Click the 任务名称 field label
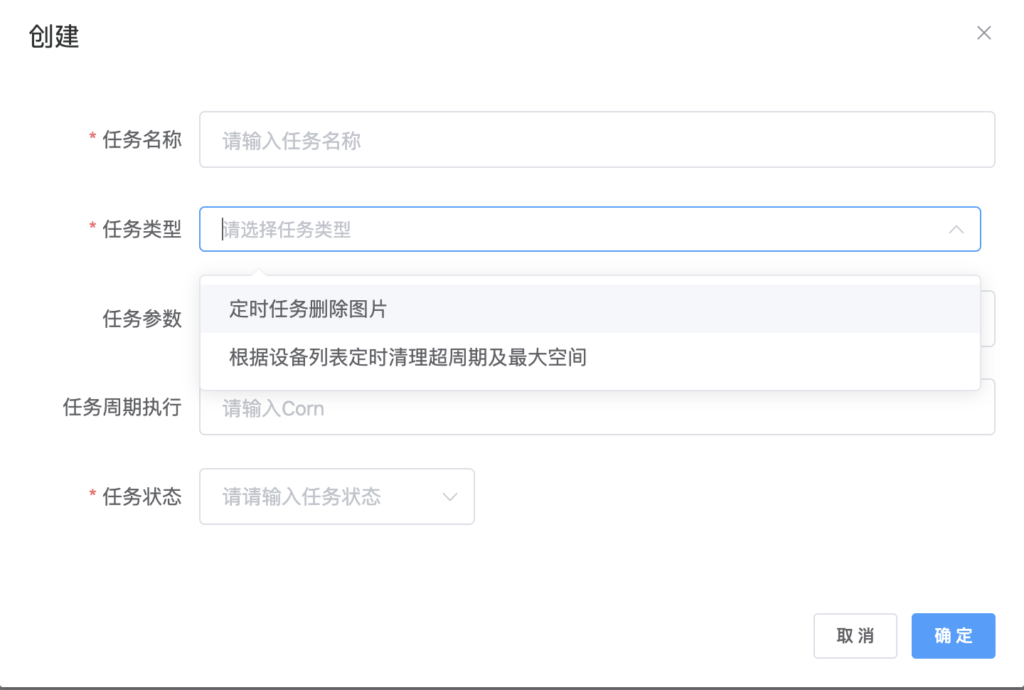1024x690 pixels. pyautogui.click(x=142, y=140)
